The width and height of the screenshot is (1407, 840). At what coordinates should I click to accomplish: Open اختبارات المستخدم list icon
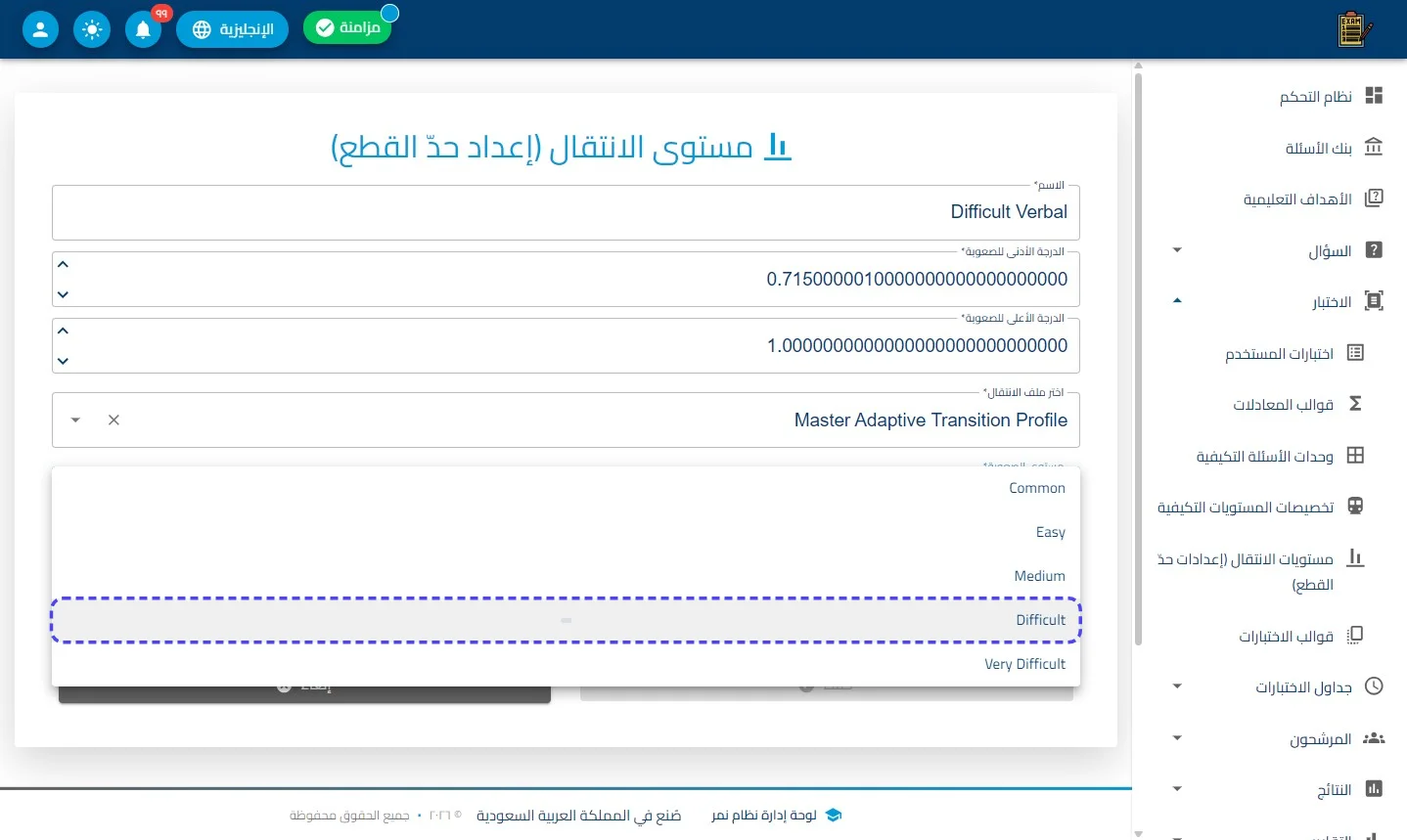point(1355,353)
